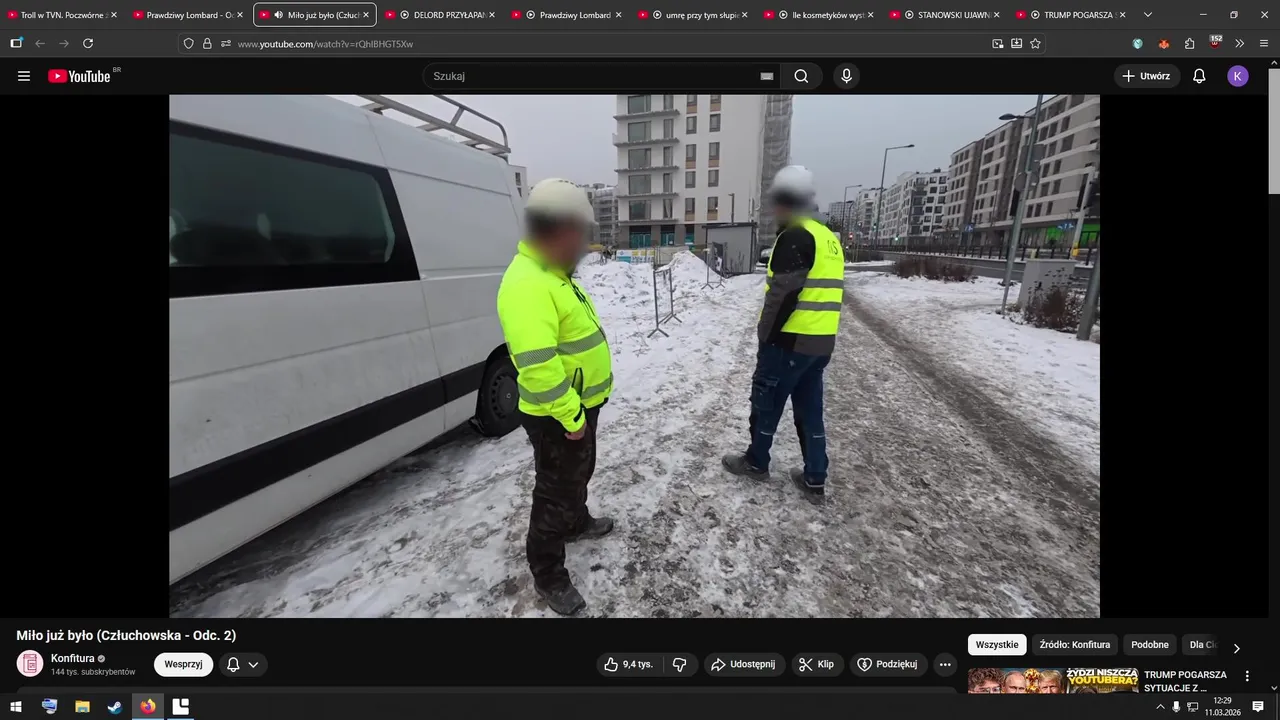This screenshot has width=1280, height=720.
Task: Open Konfitura channel avatar
Action: 30,663
